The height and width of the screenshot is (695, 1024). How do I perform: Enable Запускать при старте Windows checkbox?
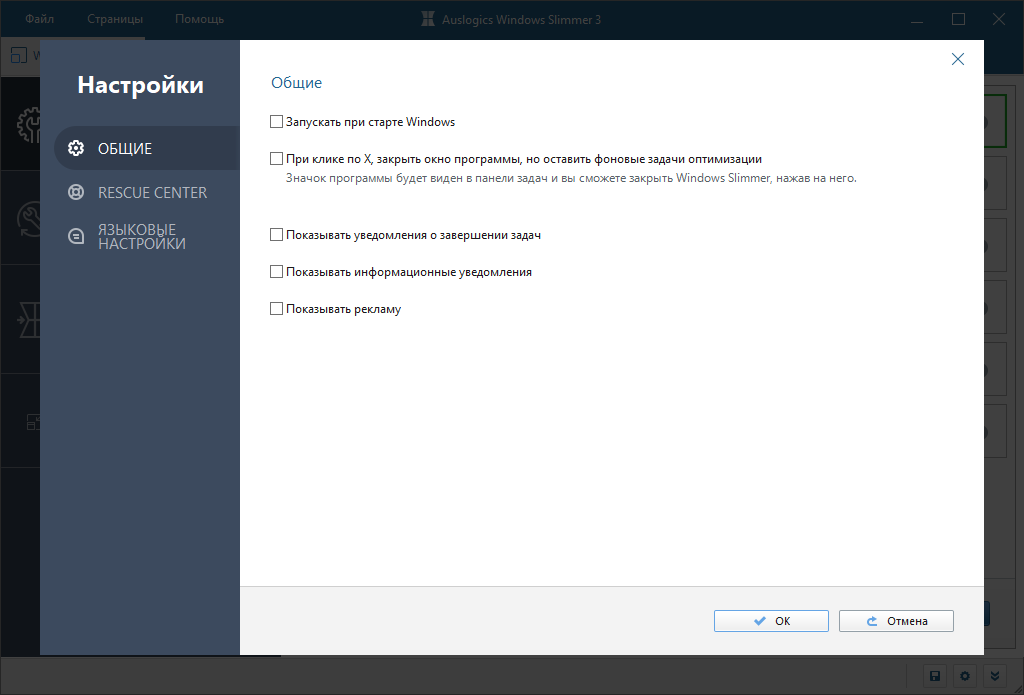pyautogui.click(x=276, y=121)
